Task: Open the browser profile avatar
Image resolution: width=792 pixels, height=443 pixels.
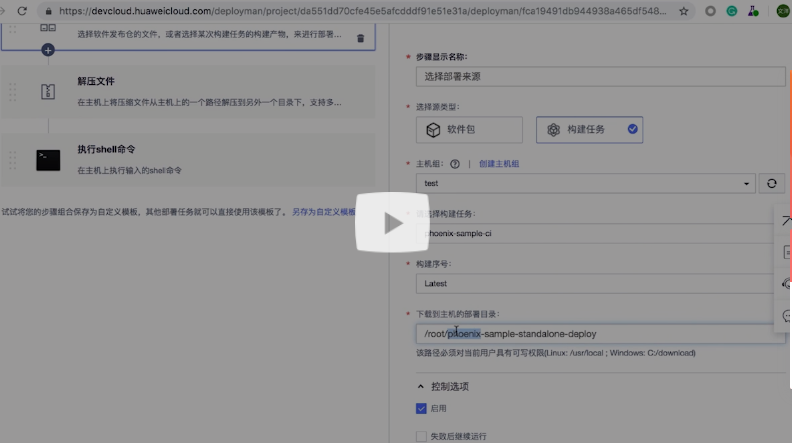Action: coord(783,11)
